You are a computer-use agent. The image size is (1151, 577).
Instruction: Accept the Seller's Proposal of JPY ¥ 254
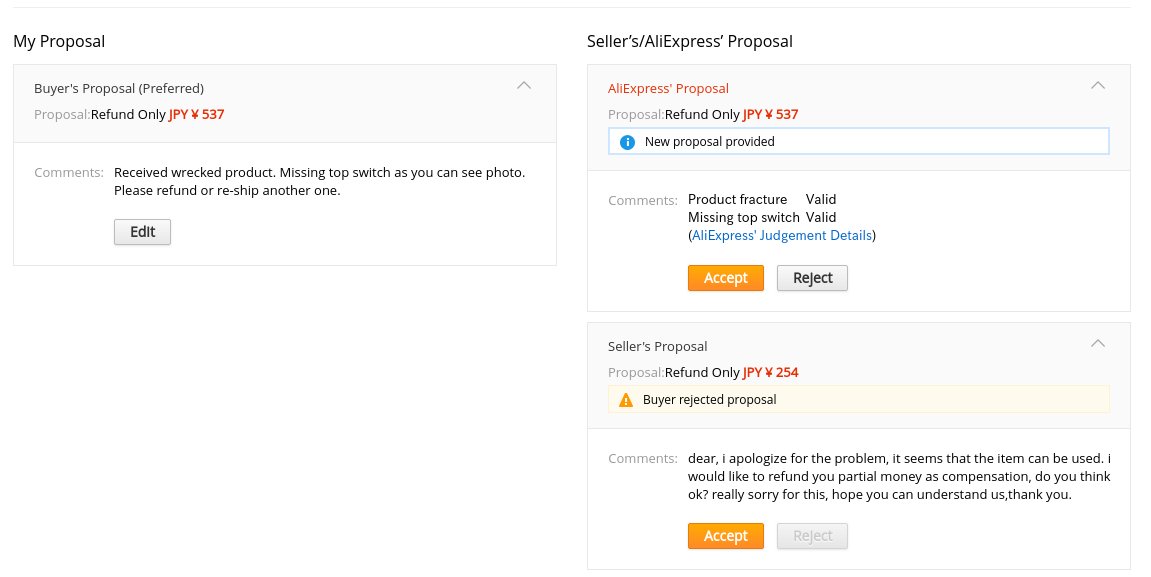[725, 536]
